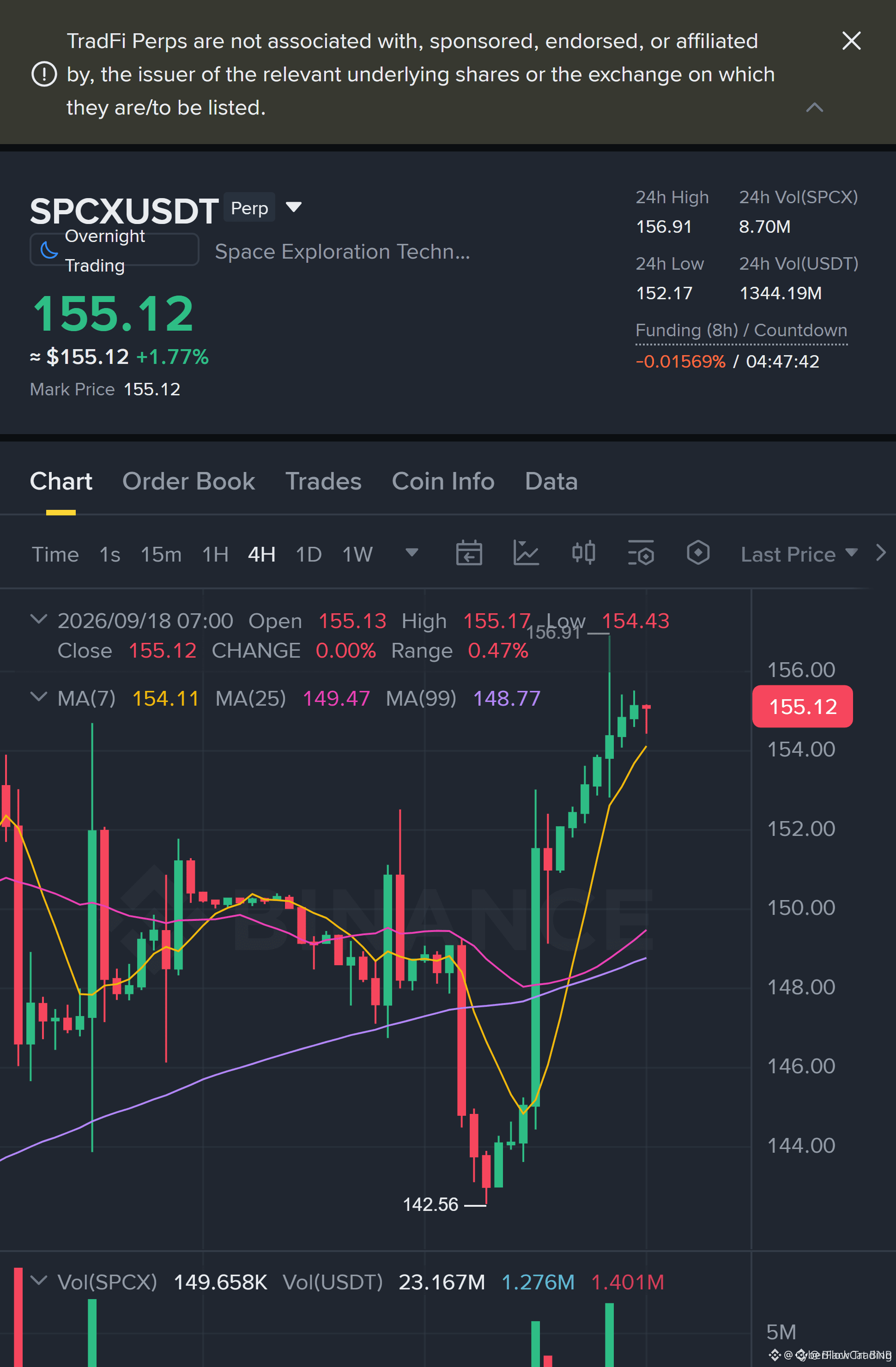Collapse the TradFi notice with up chevron
Screen dimensions: 896x1367
click(814, 108)
